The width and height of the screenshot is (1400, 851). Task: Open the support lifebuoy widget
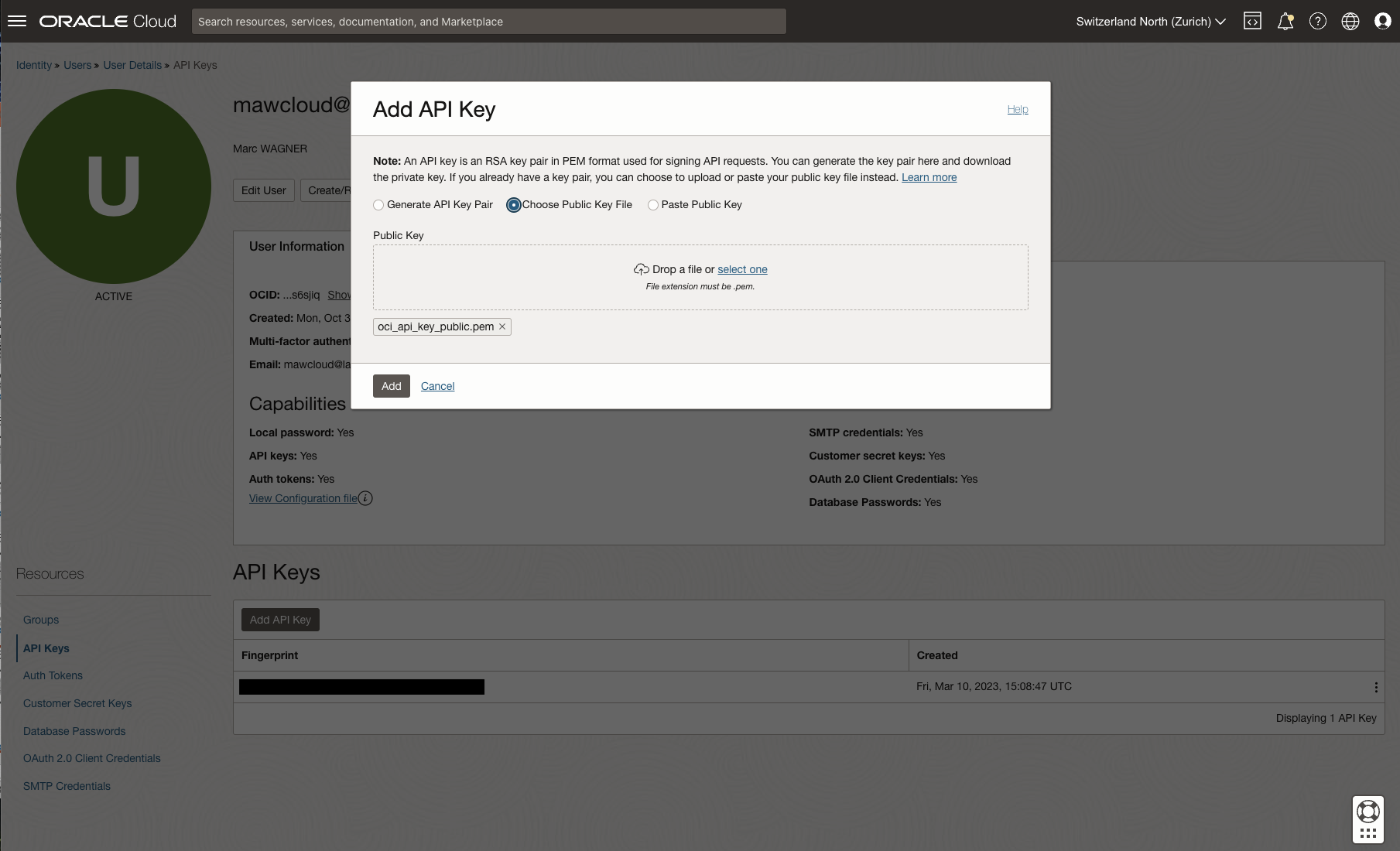pos(1367,812)
